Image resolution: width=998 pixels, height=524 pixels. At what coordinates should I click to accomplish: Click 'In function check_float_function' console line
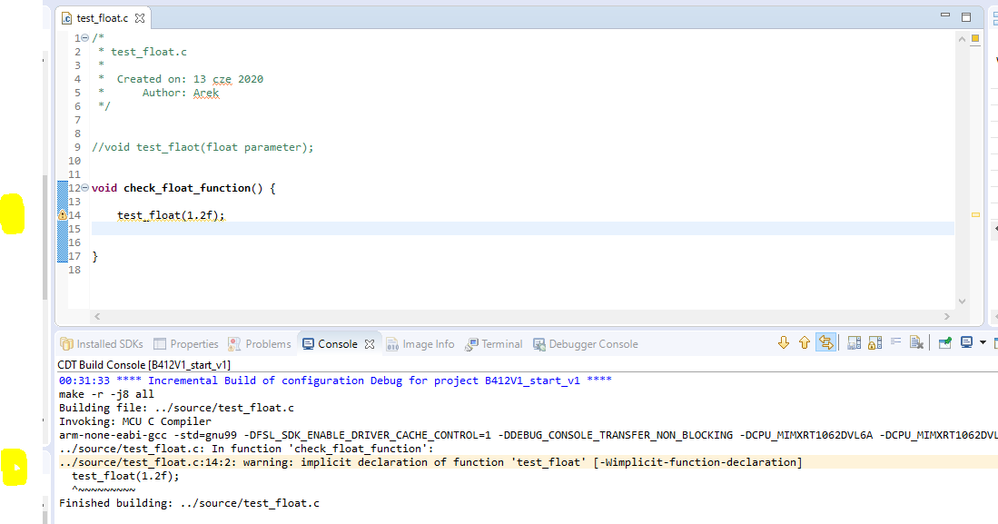(246, 448)
